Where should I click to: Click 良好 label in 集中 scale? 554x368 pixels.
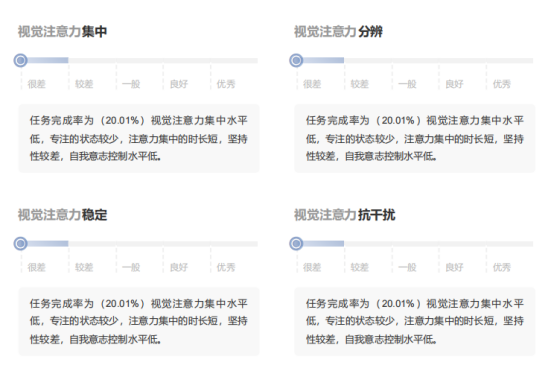click(x=179, y=84)
